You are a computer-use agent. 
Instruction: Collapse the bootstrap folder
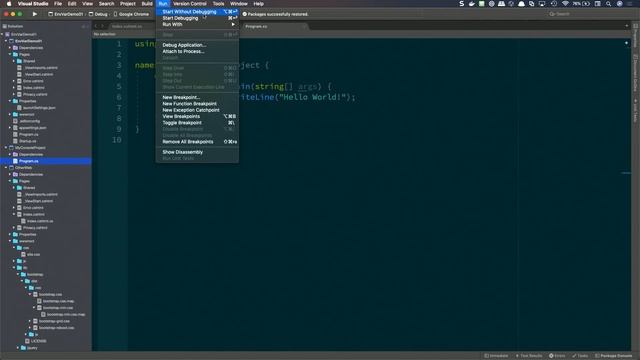coord(18,274)
